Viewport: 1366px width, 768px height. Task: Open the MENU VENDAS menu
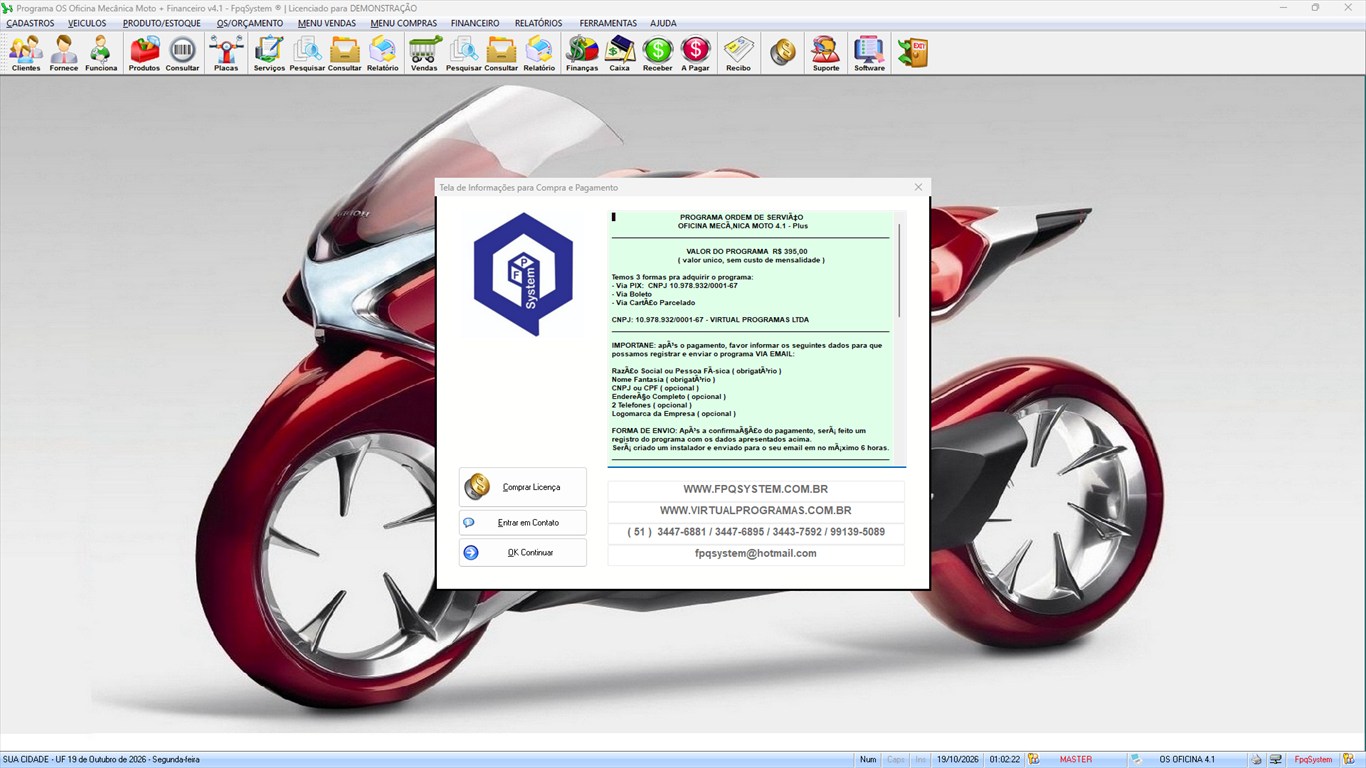[x=327, y=23]
